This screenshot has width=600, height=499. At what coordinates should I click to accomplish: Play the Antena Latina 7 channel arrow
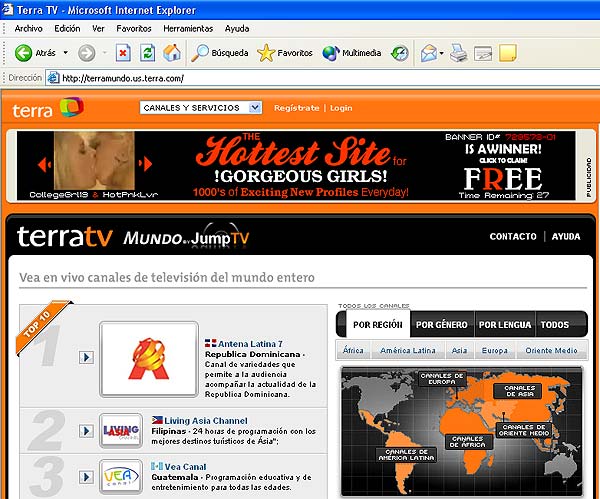click(x=86, y=357)
